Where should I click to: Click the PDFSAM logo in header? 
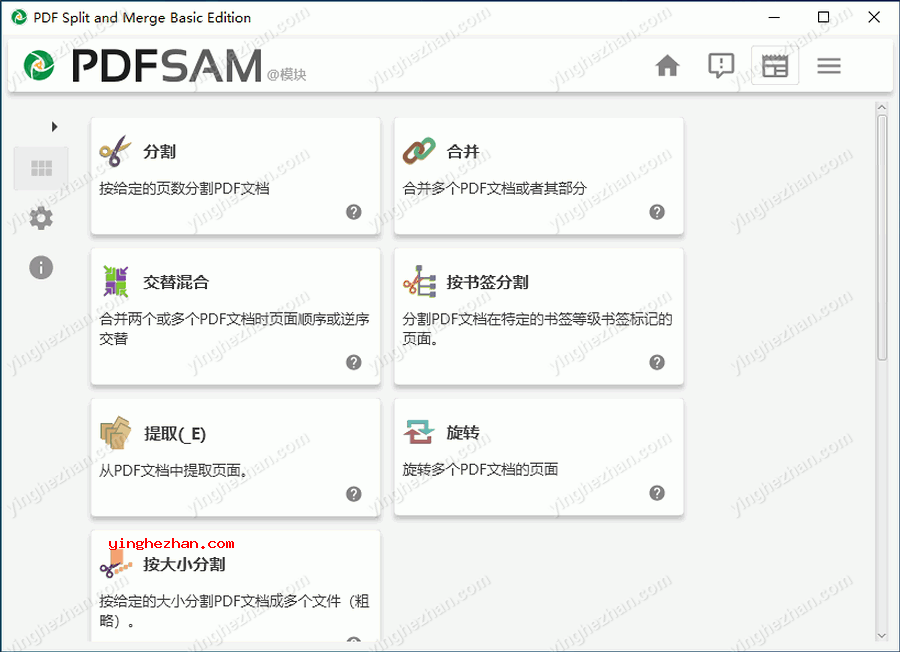(x=142, y=65)
